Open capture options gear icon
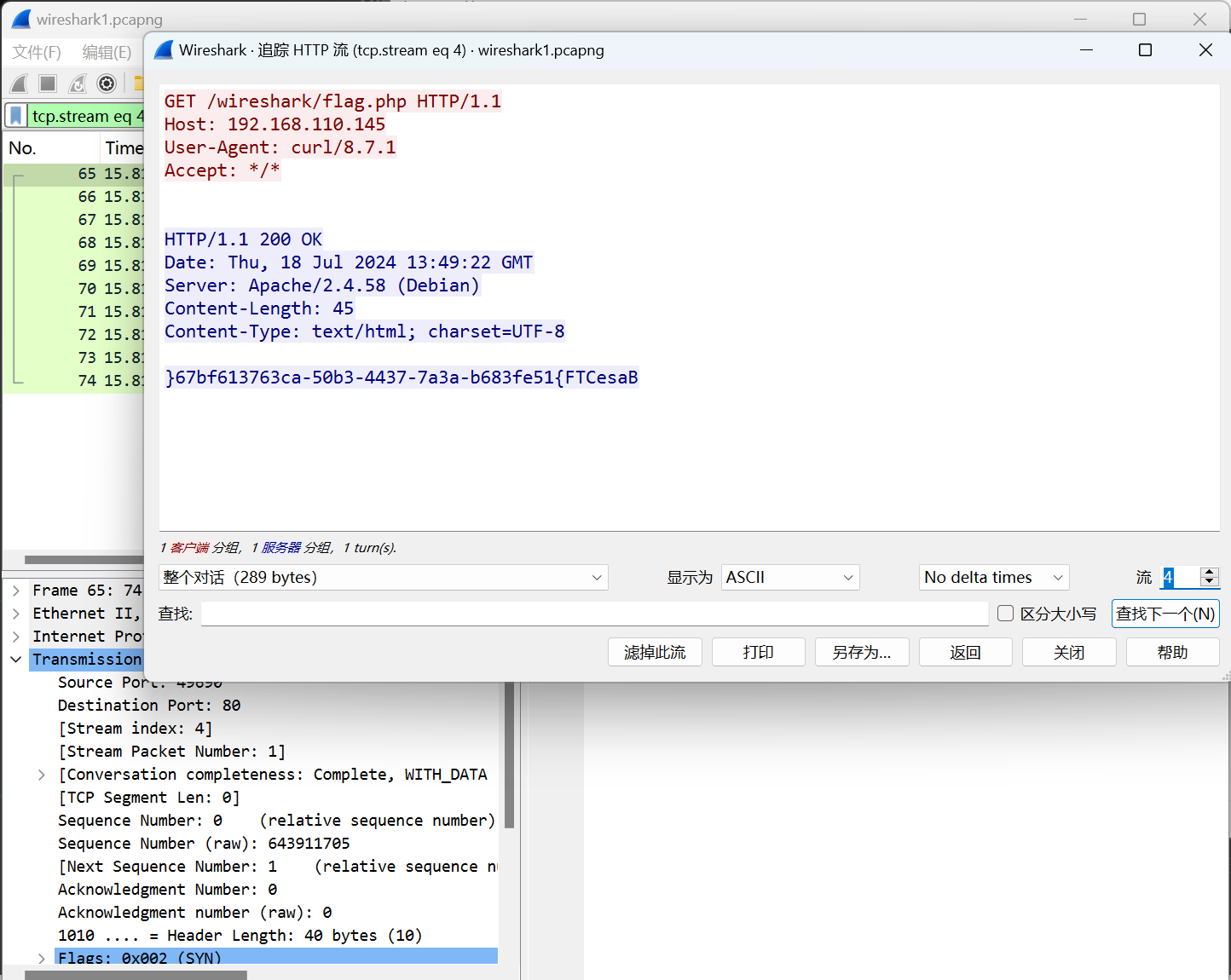 pos(107,84)
